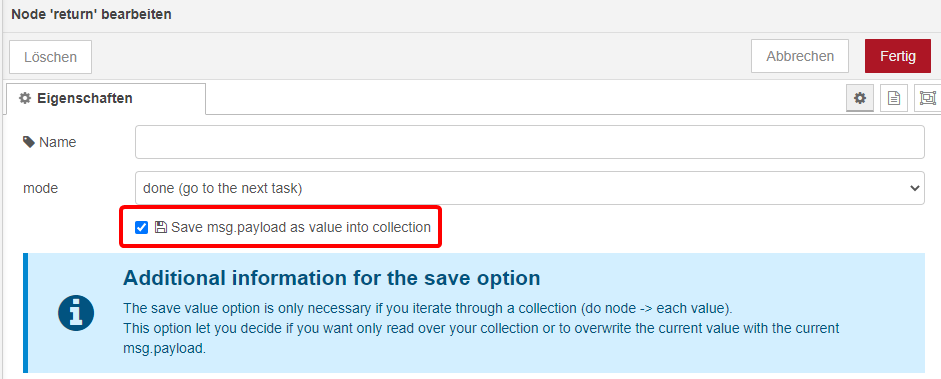Screen dimensions: 941x379
Task: Switch to the Eigenschaften tab
Action: click(x=106, y=98)
